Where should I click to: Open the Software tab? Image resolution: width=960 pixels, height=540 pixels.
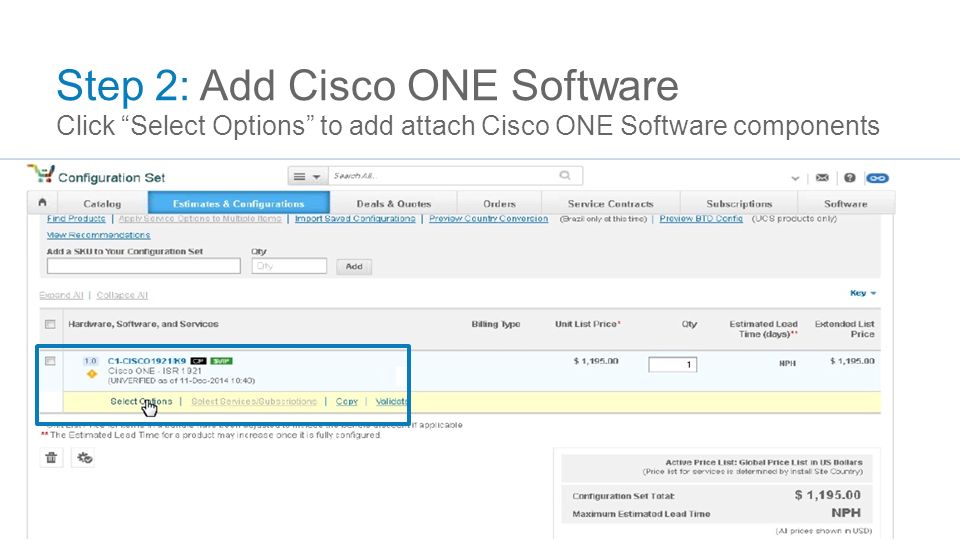(x=846, y=204)
